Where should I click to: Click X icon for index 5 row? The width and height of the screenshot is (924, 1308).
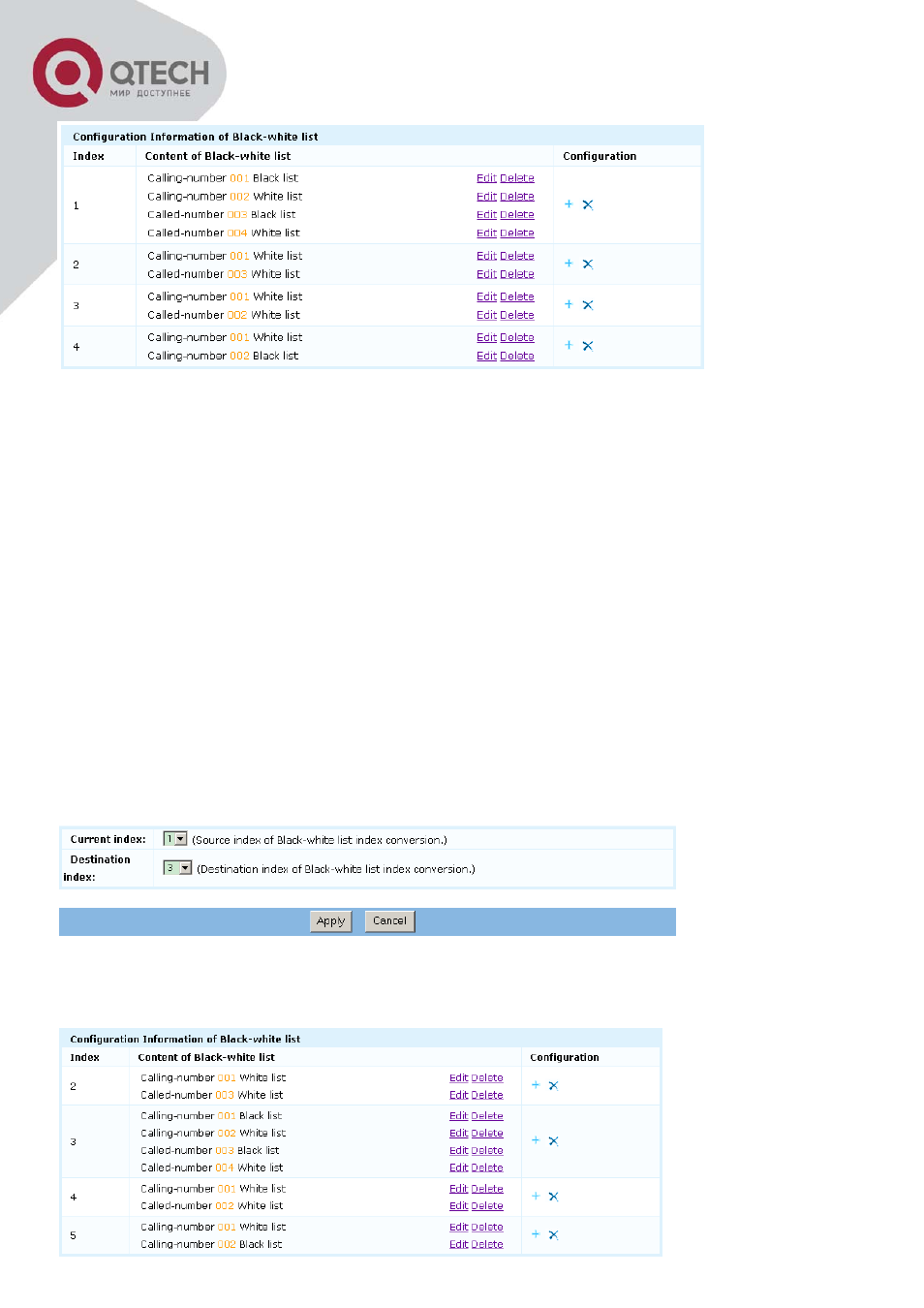pyautogui.click(x=554, y=1235)
